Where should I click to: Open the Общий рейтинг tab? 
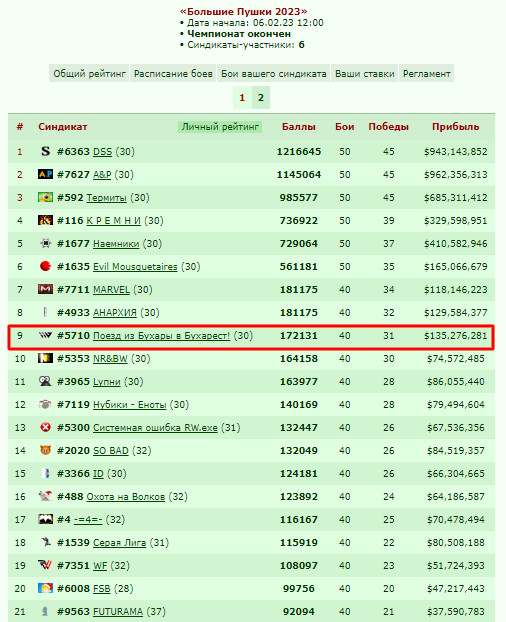[89, 74]
